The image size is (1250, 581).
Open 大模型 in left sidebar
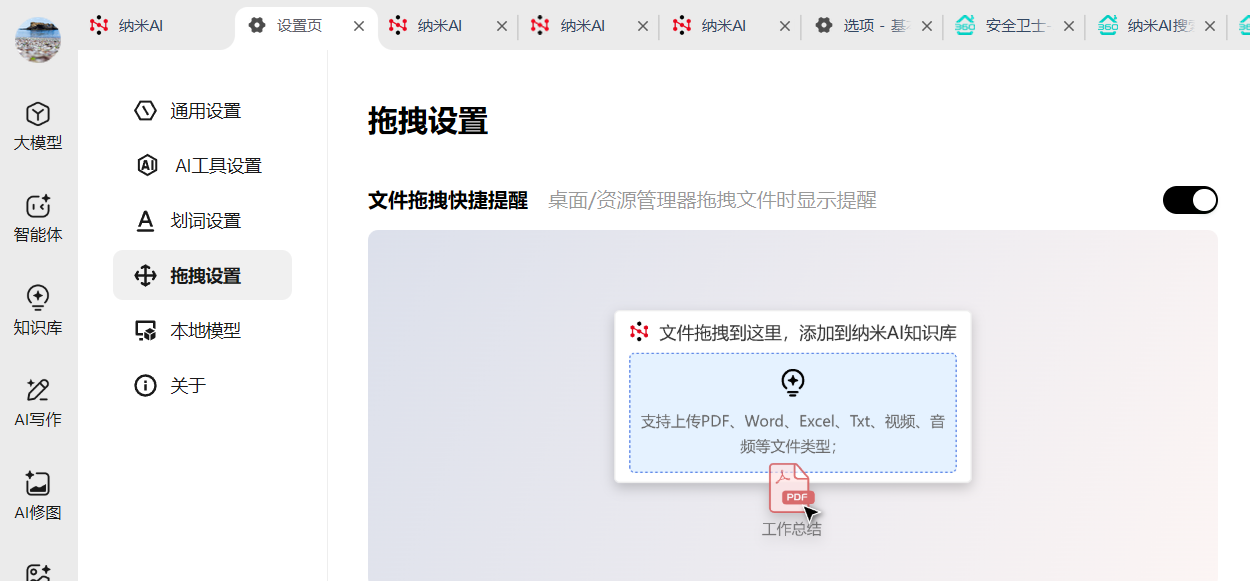tap(38, 127)
